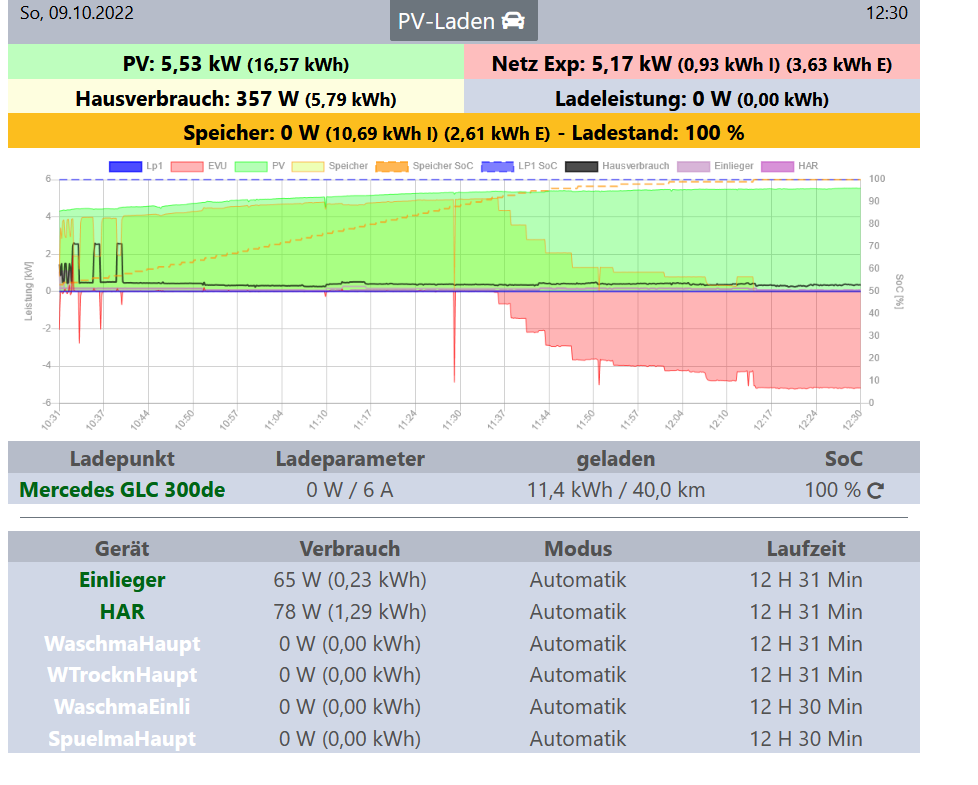This screenshot has width=978, height=785.
Task: Click Automatik mode for SpuelmaHaupt
Action: 577,740
